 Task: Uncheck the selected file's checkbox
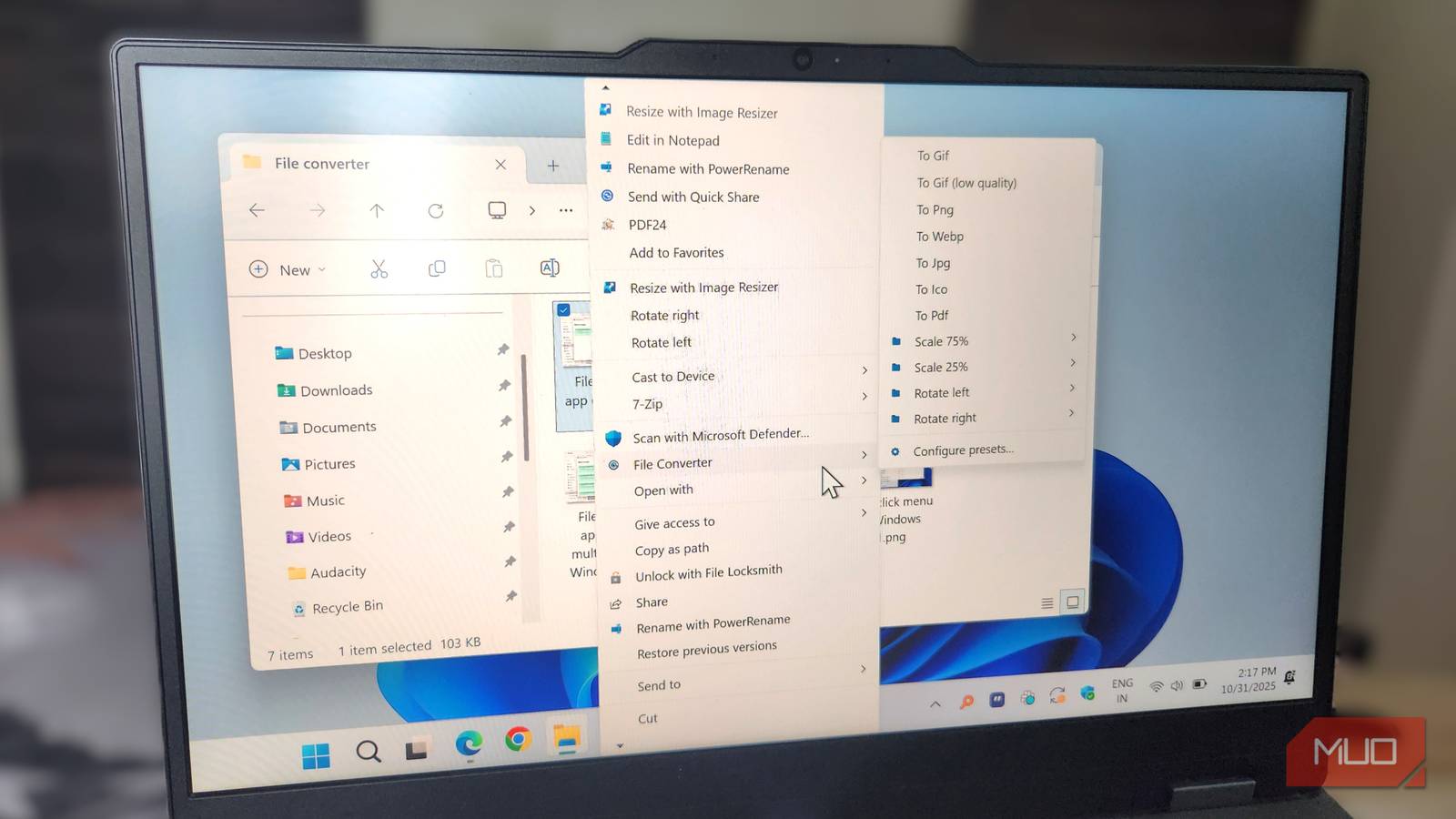pos(564,309)
